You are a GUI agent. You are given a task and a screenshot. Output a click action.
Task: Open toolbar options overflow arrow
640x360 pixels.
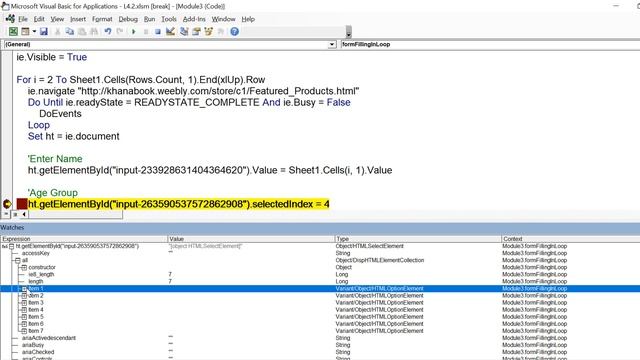[x=349, y=32]
